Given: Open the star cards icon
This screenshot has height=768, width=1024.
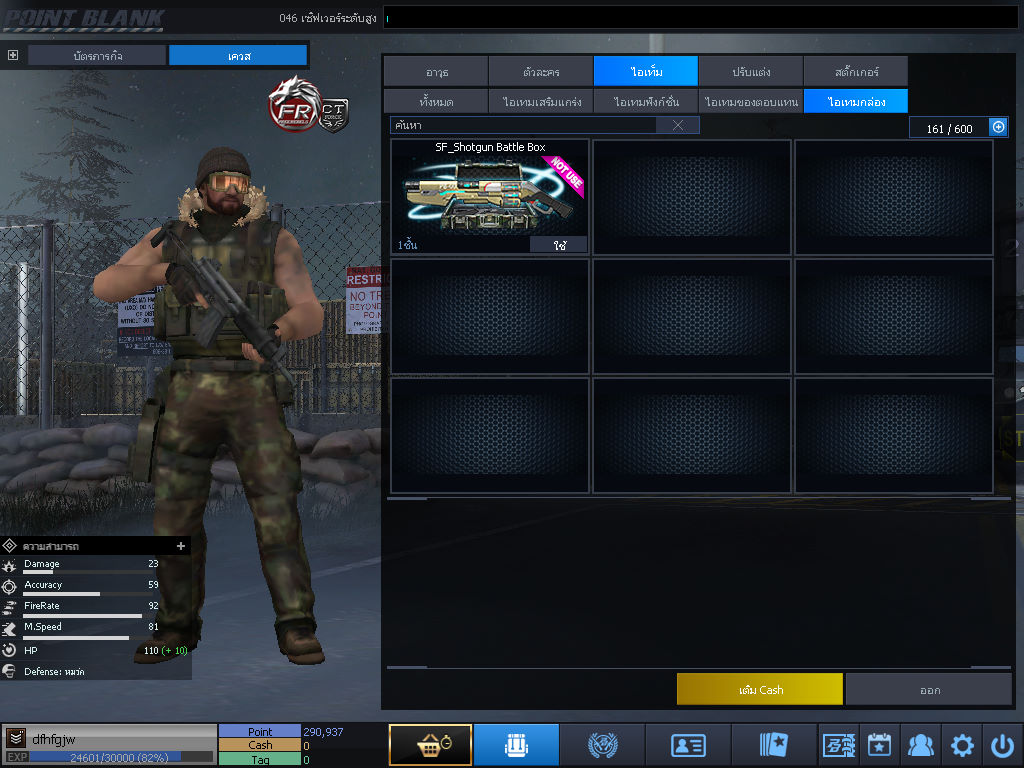Looking at the screenshot, I should tap(773, 745).
